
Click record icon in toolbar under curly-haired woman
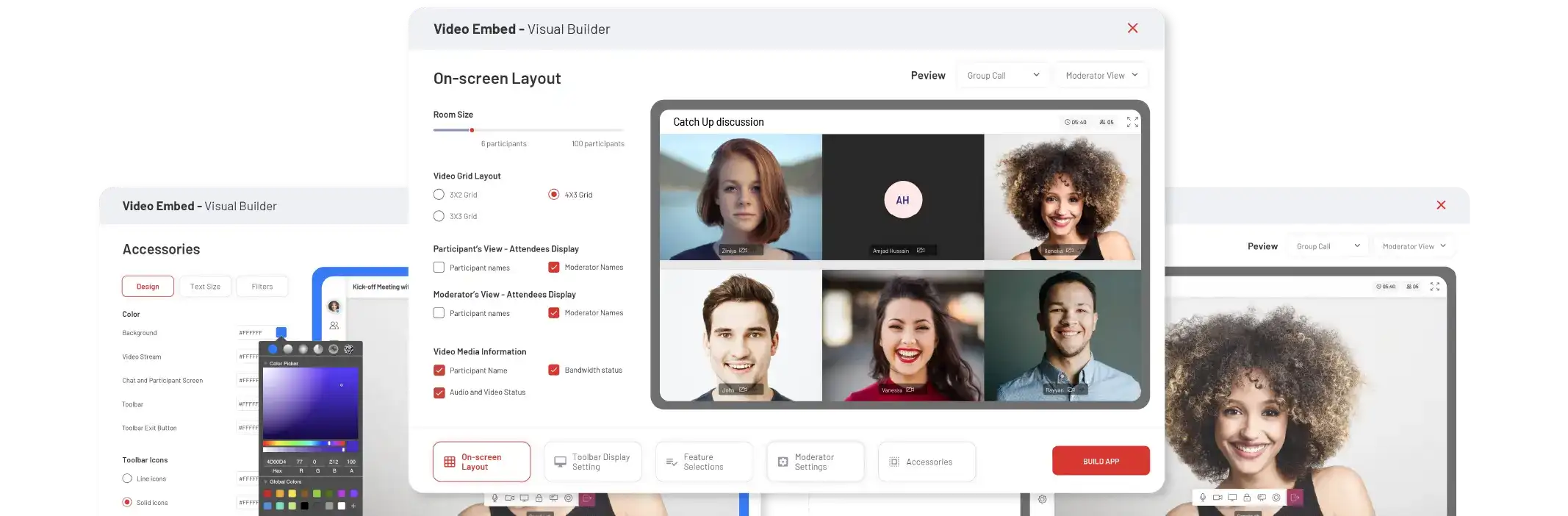(1276, 498)
